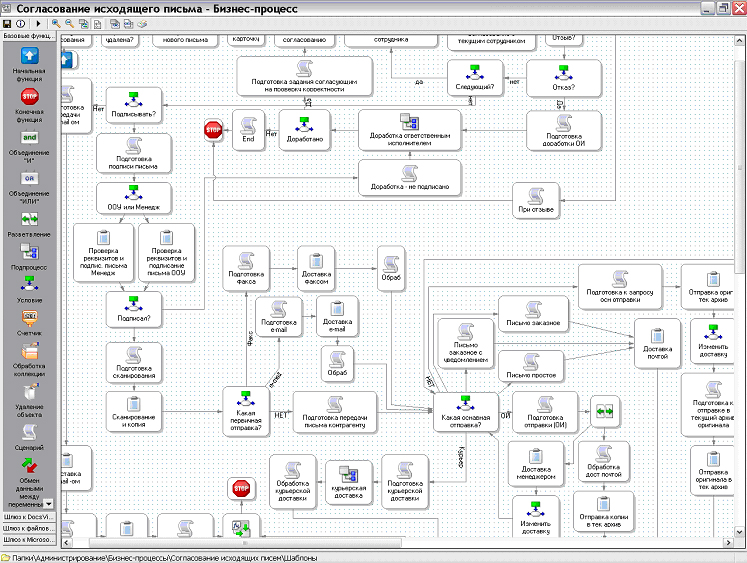Pick the 'Конечная функция' STOP palette icon
This screenshot has height=563, width=747.
(30, 97)
